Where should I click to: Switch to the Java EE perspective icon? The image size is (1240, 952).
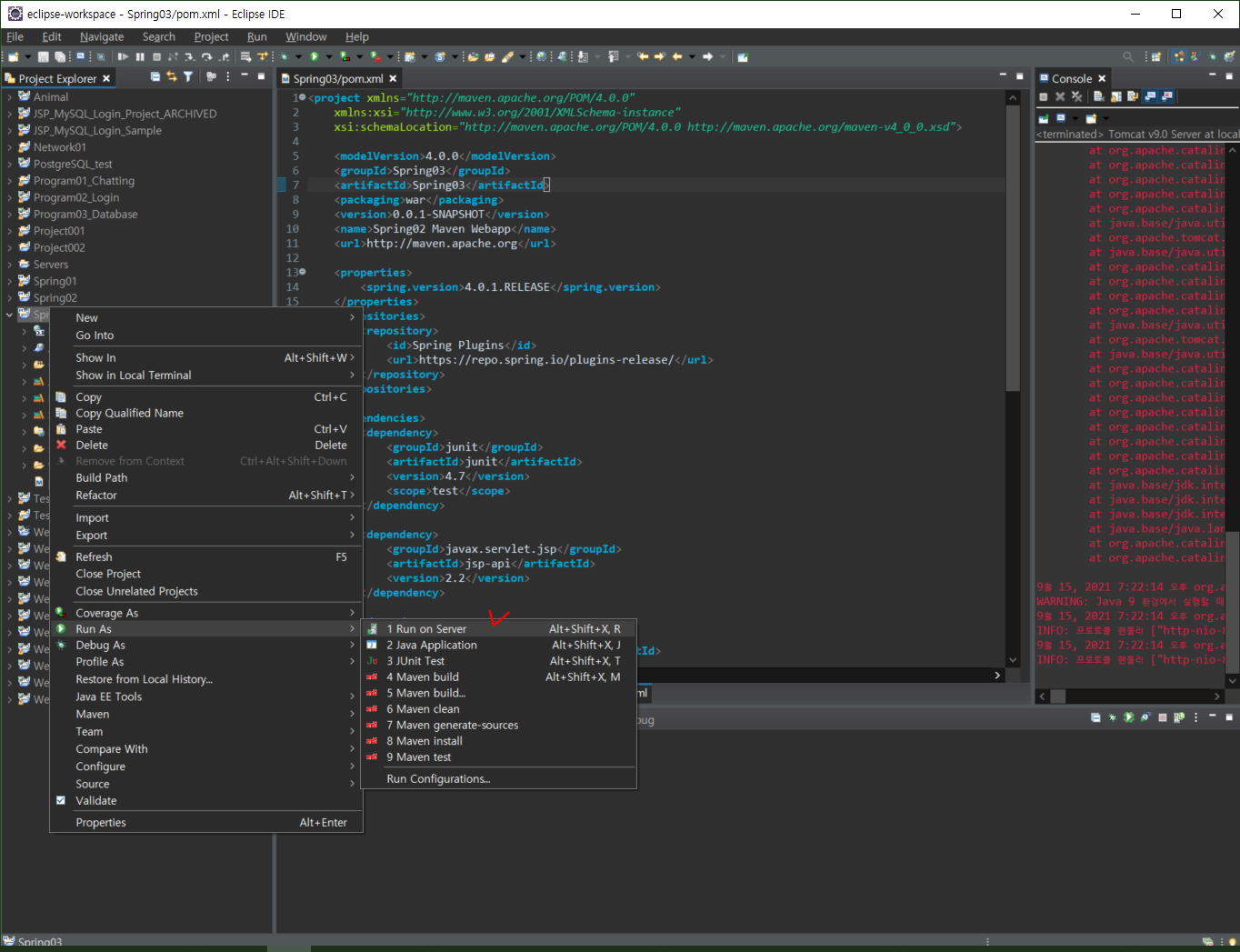(x=1179, y=56)
